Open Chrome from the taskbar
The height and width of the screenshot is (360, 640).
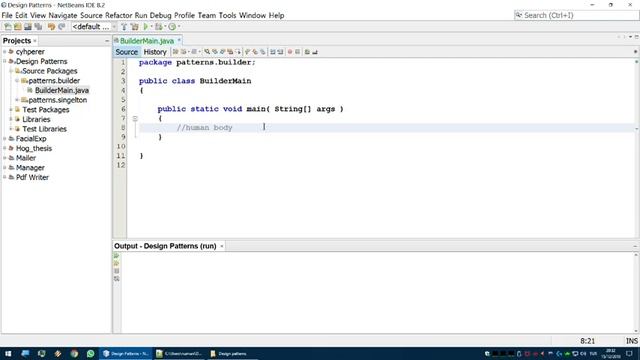74,353
